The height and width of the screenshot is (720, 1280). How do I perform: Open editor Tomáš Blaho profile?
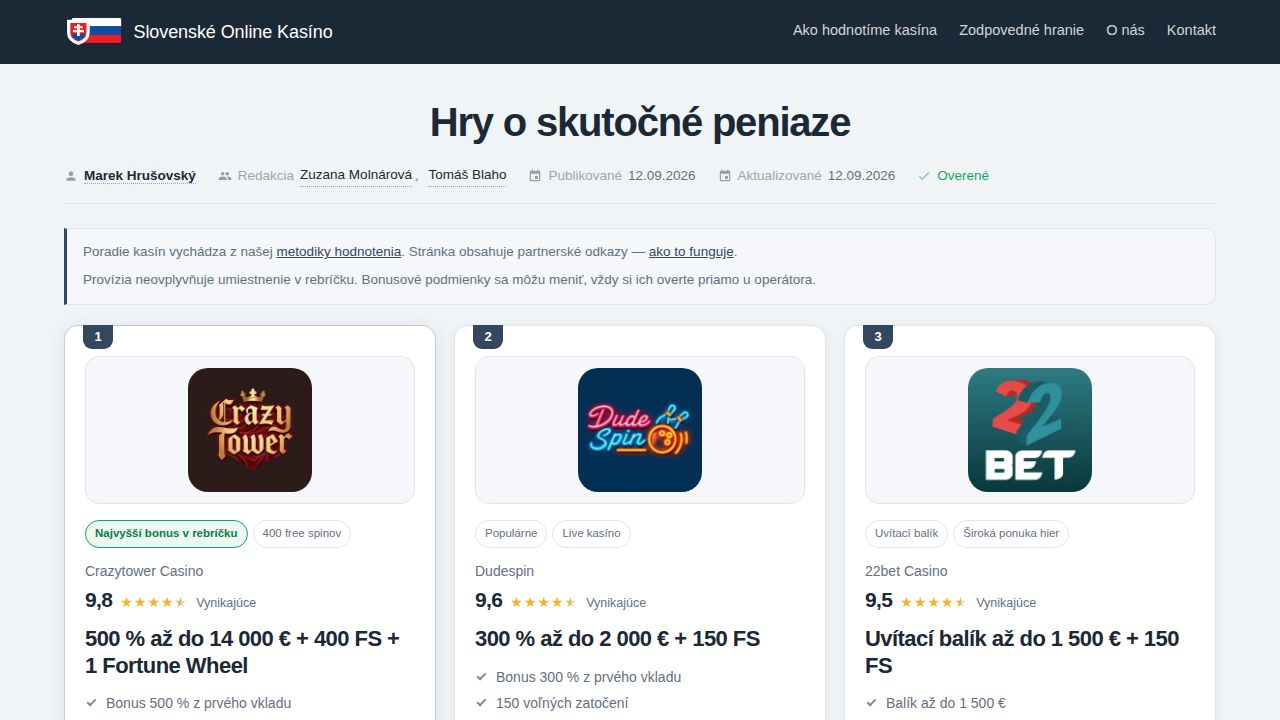pyautogui.click(x=467, y=175)
